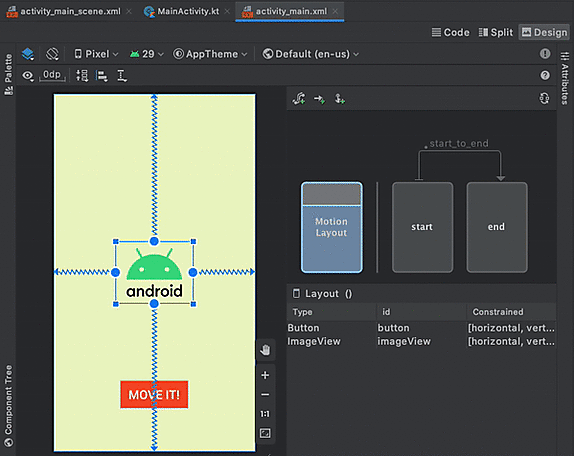Switch to Design view mode

pos(544,33)
